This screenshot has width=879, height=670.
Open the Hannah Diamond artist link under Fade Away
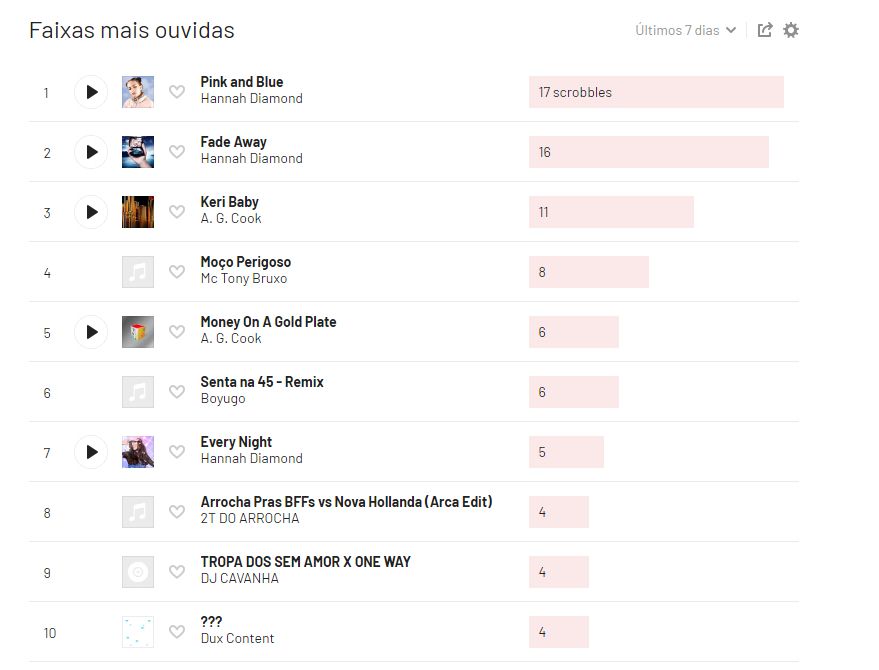tap(252, 159)
